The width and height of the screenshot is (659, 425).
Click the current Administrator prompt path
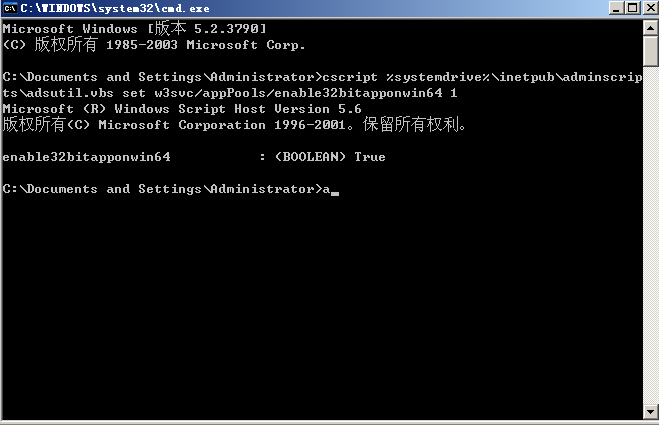pyautogui.click(x=160, y=189)
